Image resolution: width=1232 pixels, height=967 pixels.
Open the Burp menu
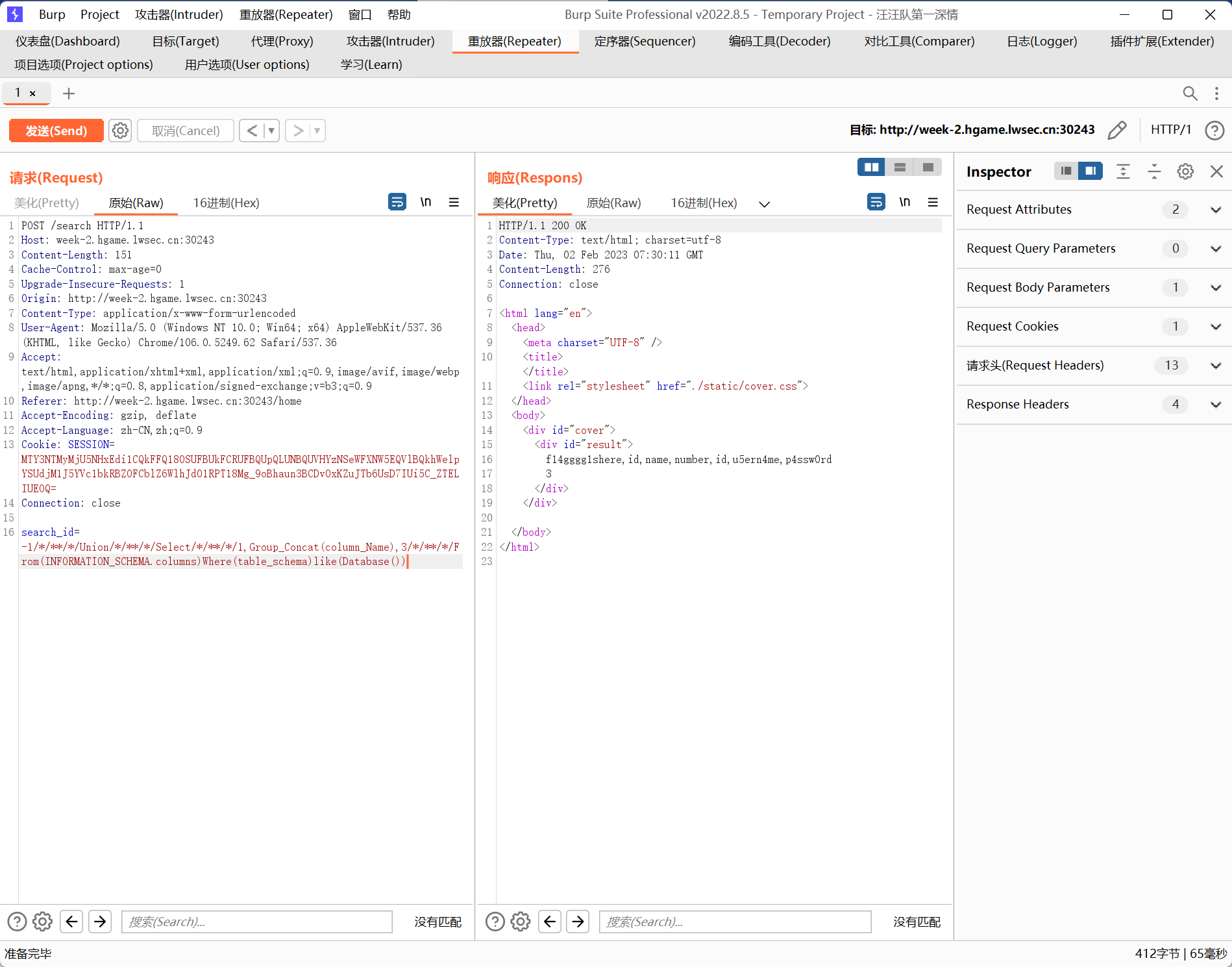pos(52,14)
